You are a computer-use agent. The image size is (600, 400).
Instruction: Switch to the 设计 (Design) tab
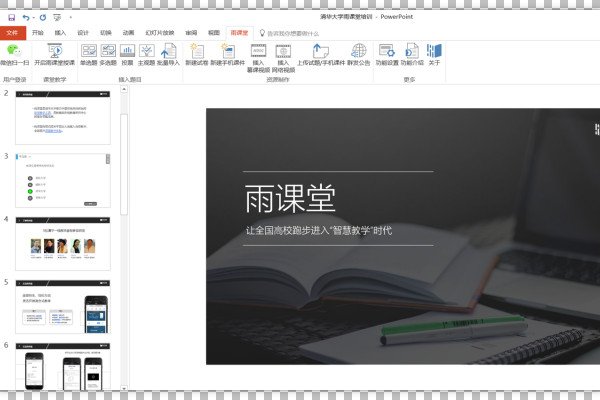tap(83, 33)
